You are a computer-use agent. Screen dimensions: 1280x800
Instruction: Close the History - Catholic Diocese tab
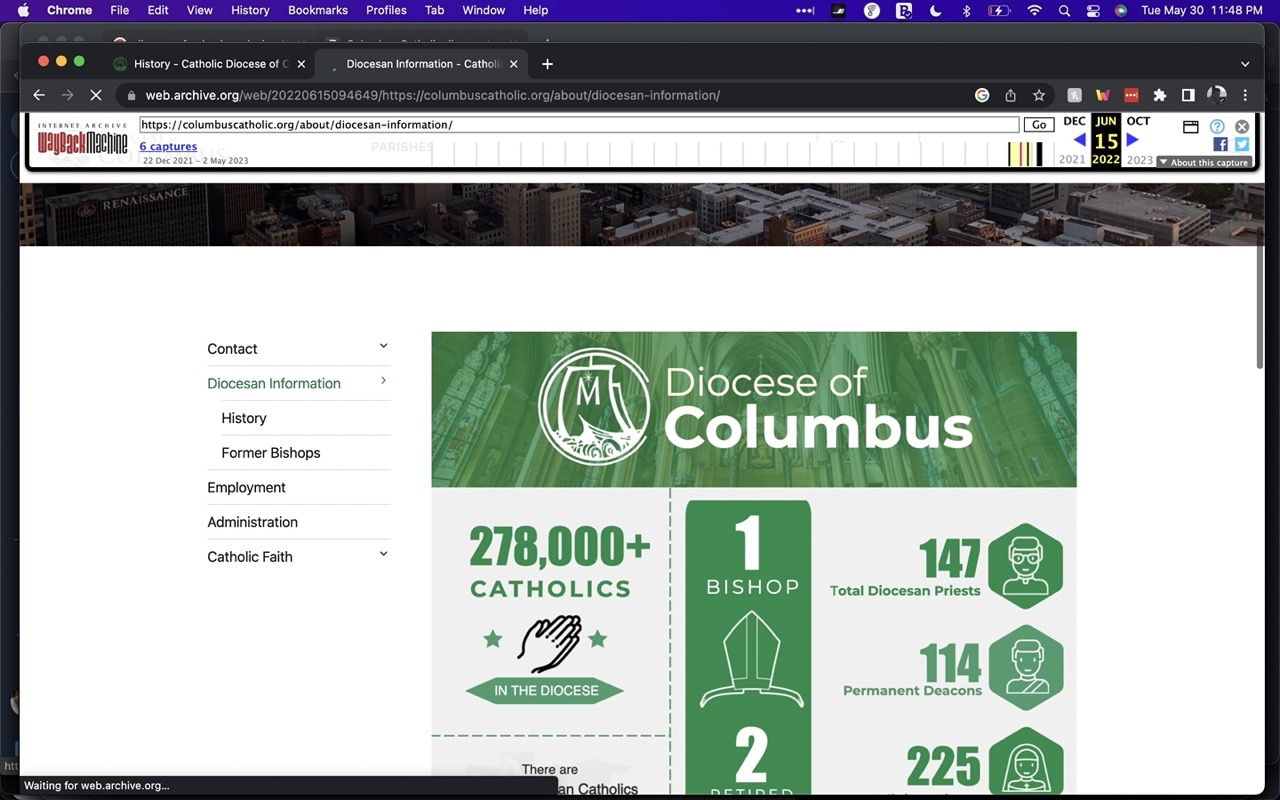[x=301, y=64]
